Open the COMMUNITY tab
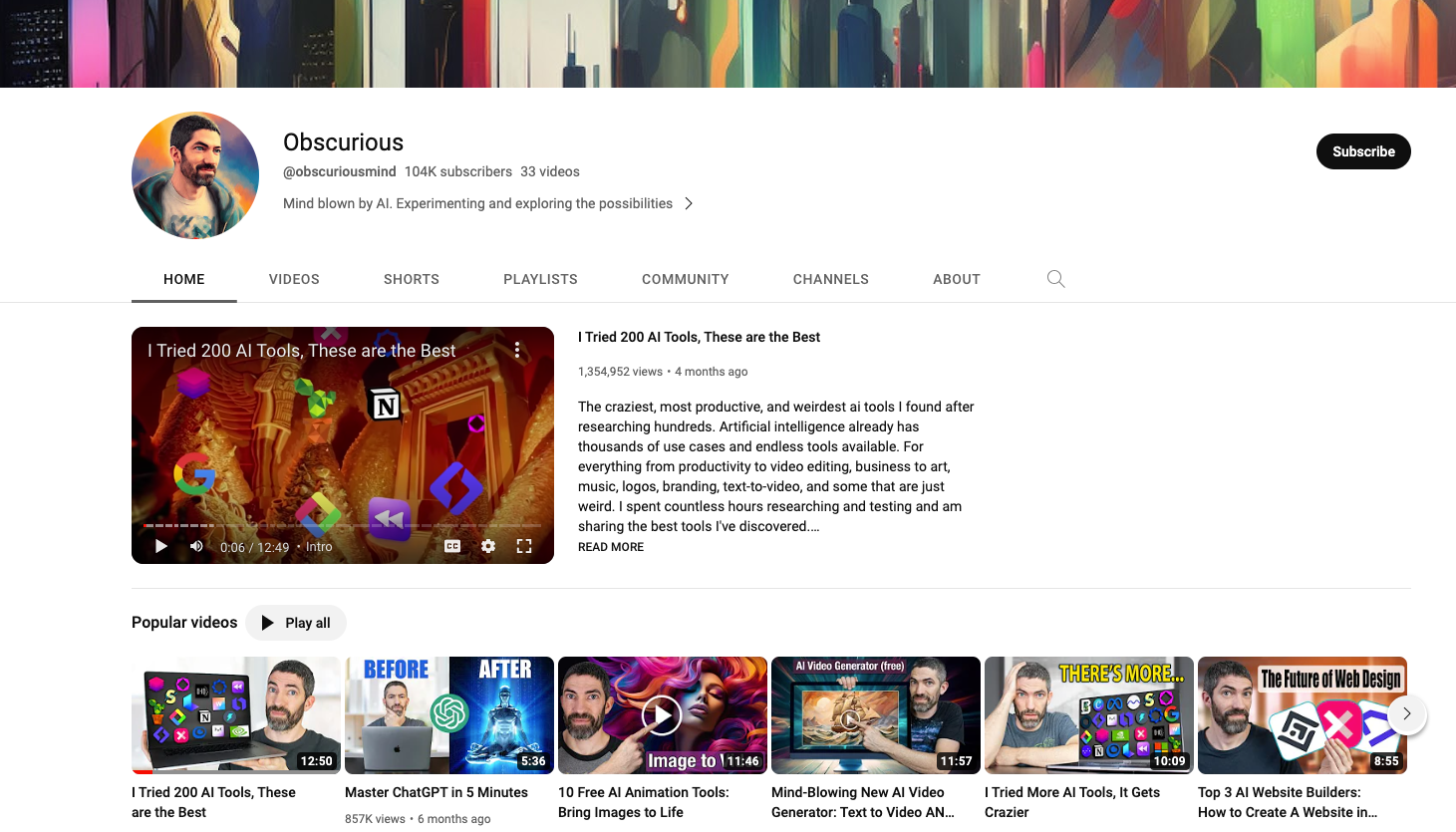 (685, 279)
